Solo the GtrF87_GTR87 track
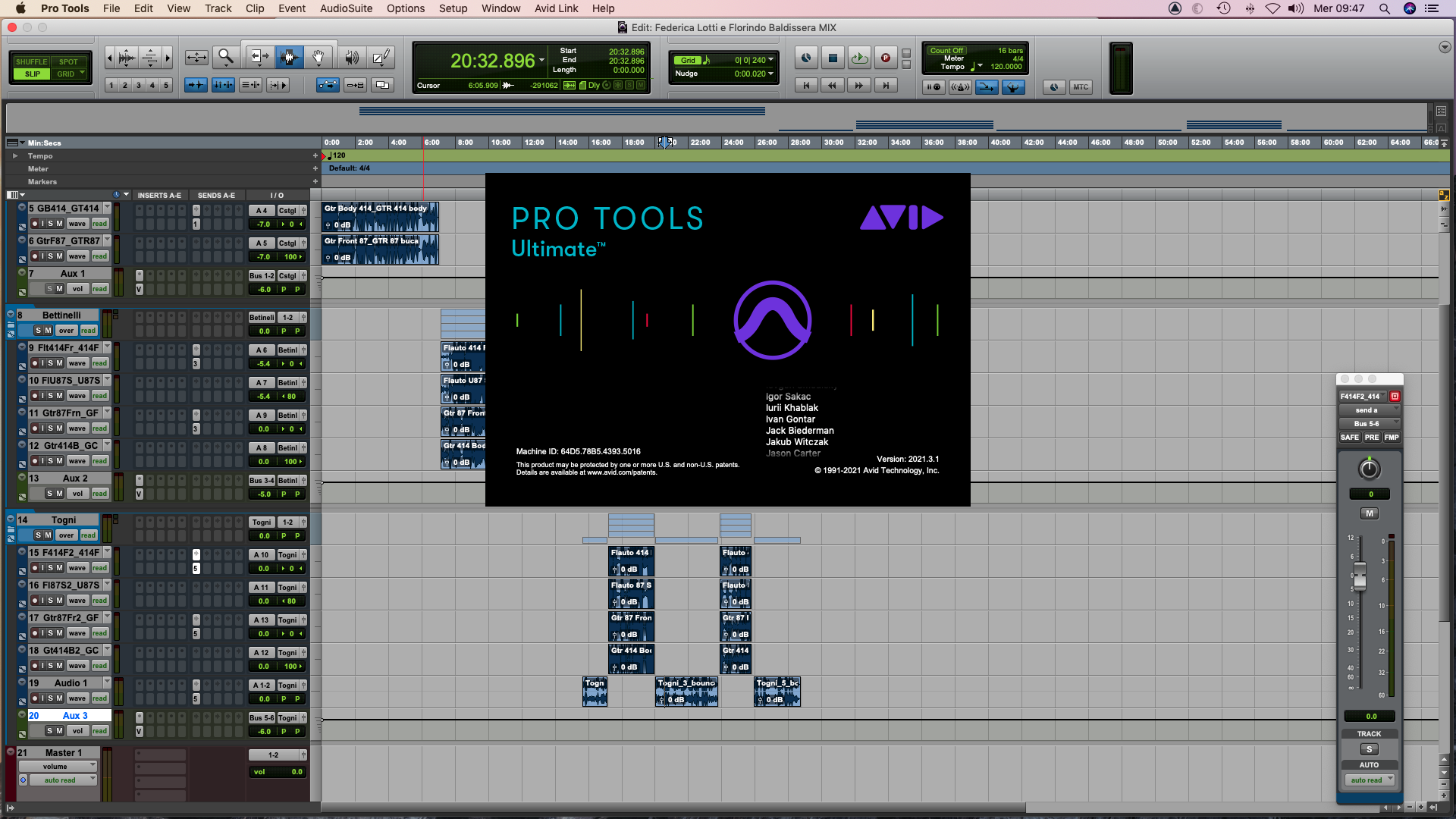This screenshot has height=819, width=1456. [x=51, y=256]
